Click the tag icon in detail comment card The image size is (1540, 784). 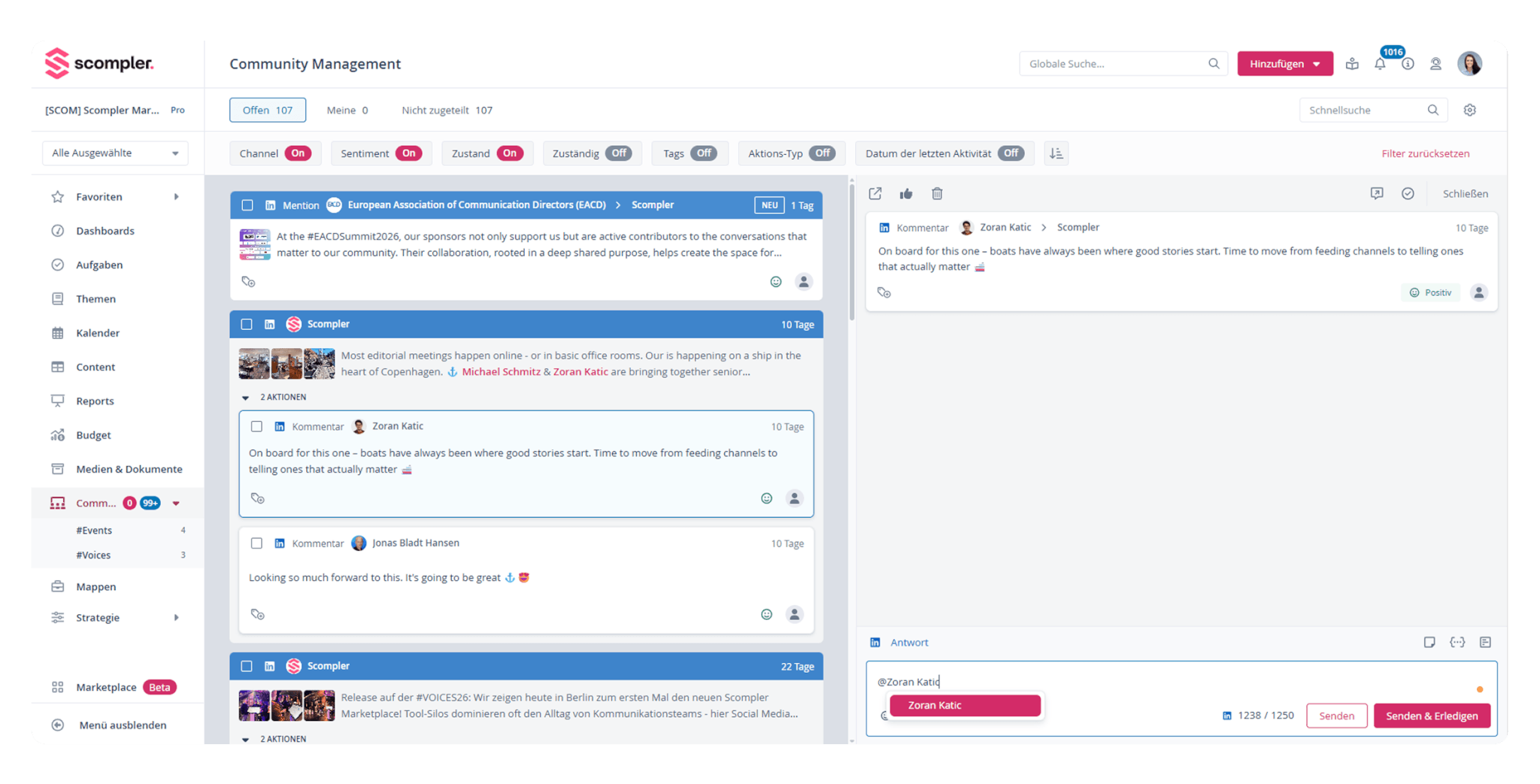(x=884, y=292)
